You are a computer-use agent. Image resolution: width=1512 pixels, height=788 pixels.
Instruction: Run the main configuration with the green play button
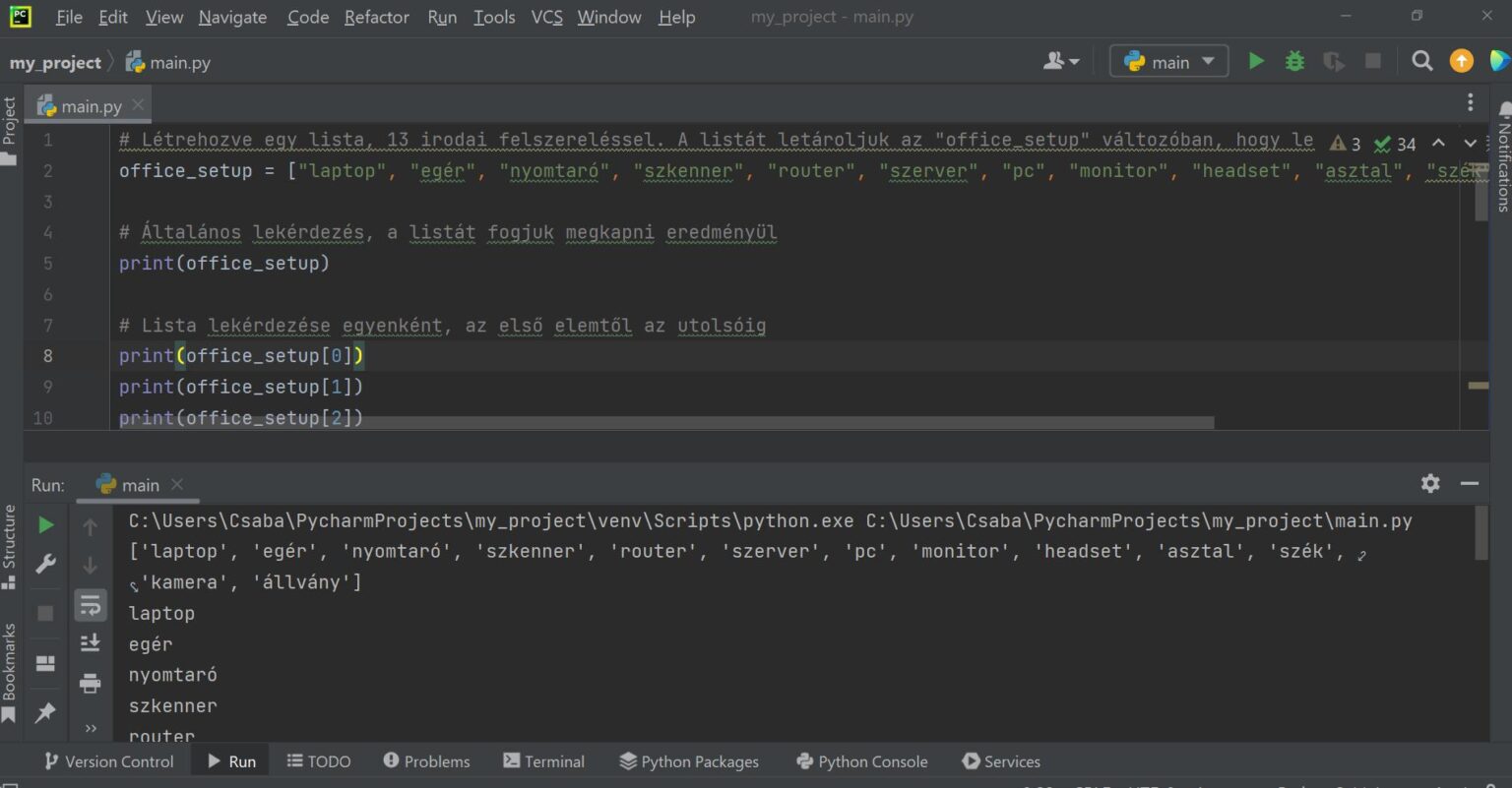[1256, 61]
